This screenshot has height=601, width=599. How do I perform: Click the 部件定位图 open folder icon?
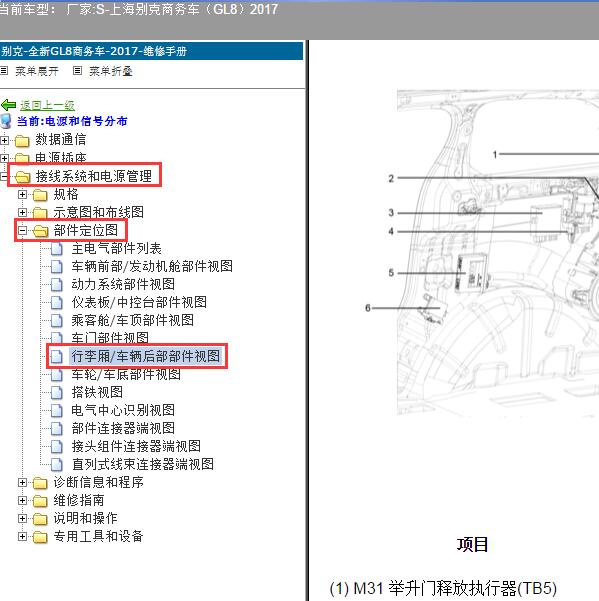40,231
